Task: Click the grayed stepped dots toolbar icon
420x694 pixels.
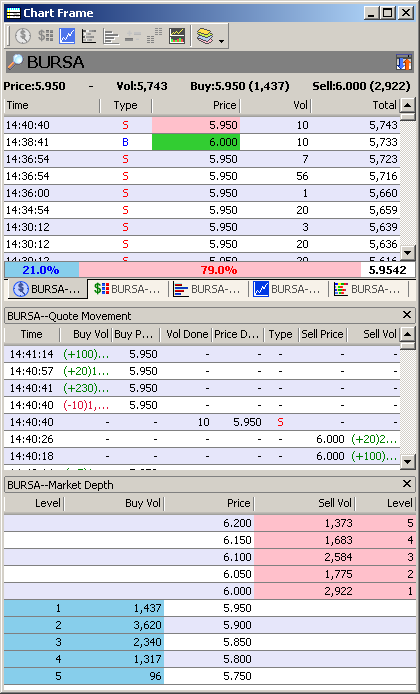Action: click(x=154, y=36)
